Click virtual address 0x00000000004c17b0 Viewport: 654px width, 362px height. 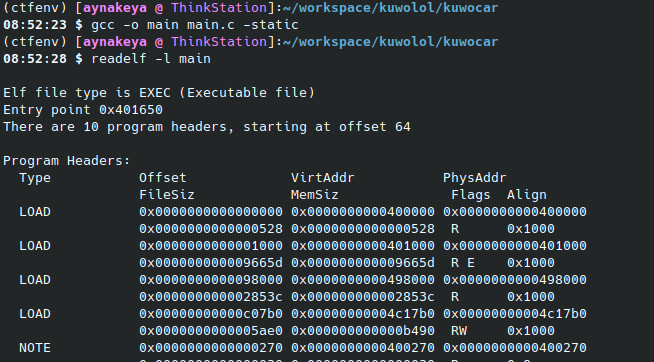click(x=363, y=314)
